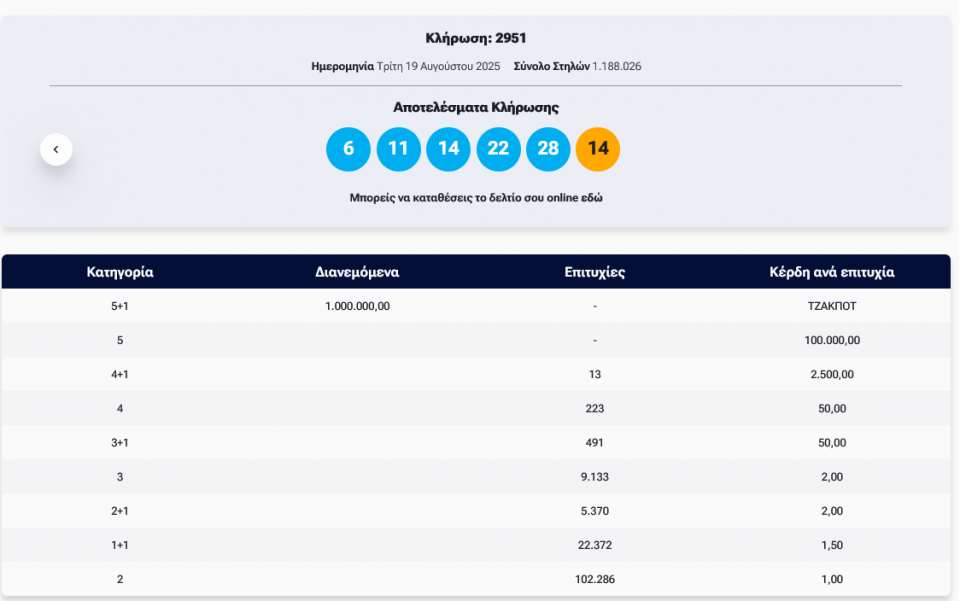Go to previous draw with left chevron
The width and height of the screenshot is (960, 601).
click(x=56, y=149)
